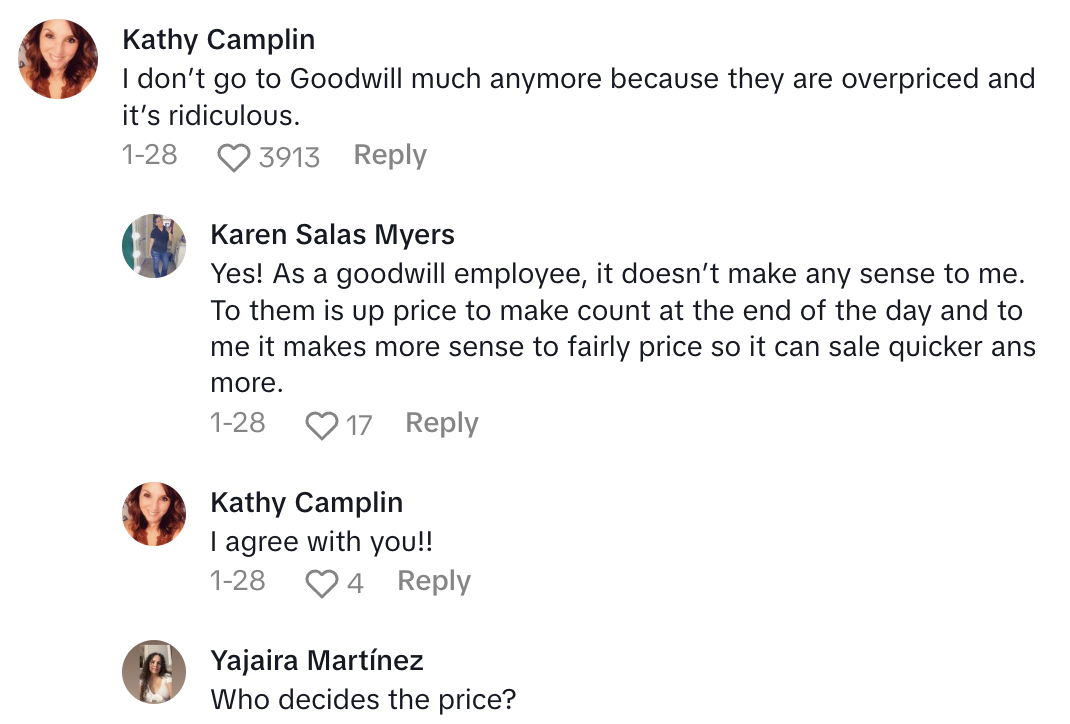Tap the heart on Karen Salas Myers' reply
Screen dimensions: 1070x724
321,425
